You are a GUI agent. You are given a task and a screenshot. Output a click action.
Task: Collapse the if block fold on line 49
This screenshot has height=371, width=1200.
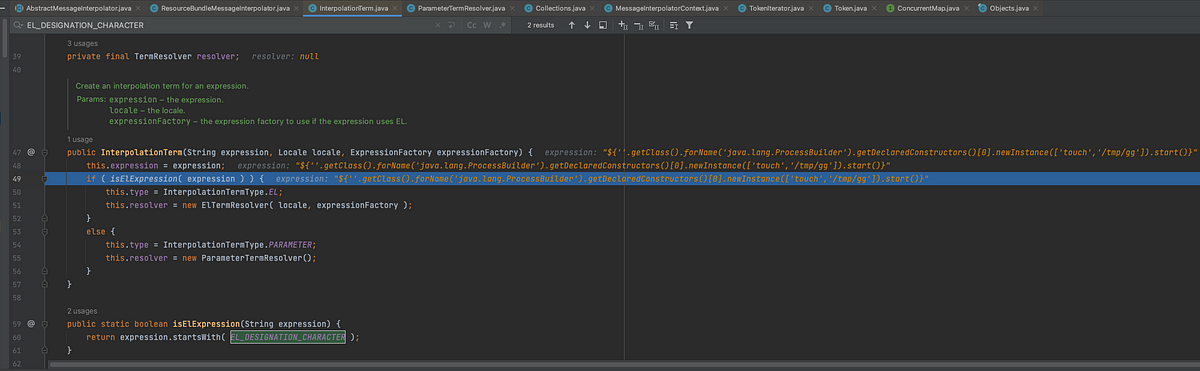(x=44, y=178)
